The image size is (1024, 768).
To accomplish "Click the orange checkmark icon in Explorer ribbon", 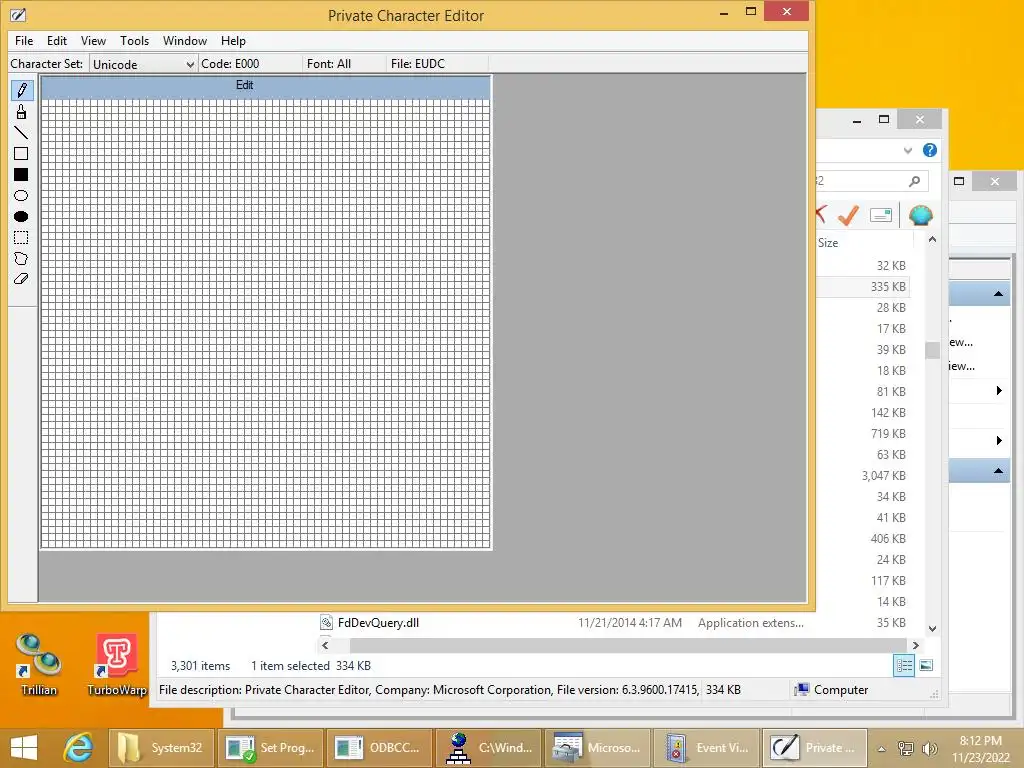I will 848,215.
